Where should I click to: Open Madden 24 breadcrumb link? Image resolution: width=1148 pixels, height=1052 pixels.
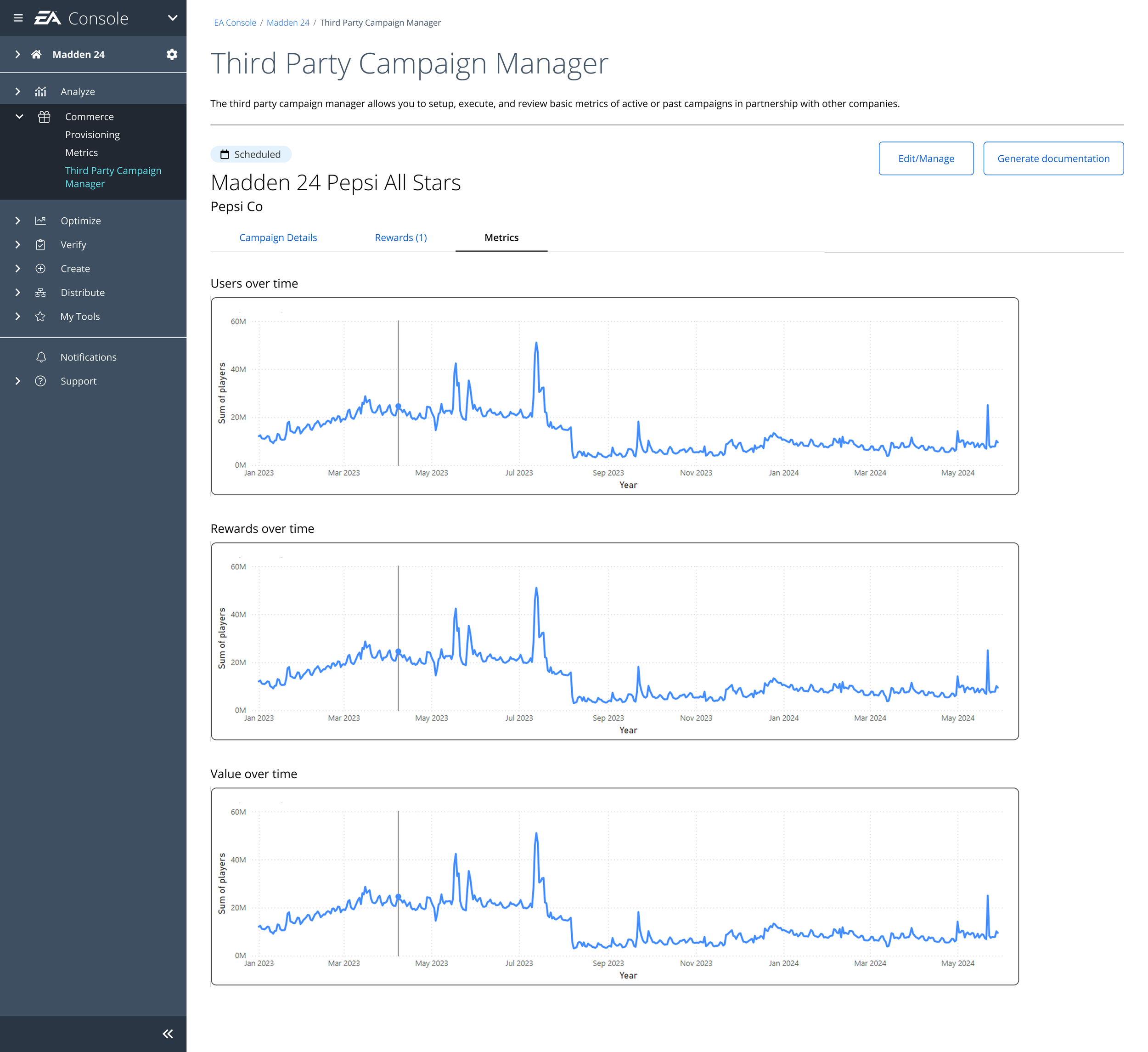(287, 23)
